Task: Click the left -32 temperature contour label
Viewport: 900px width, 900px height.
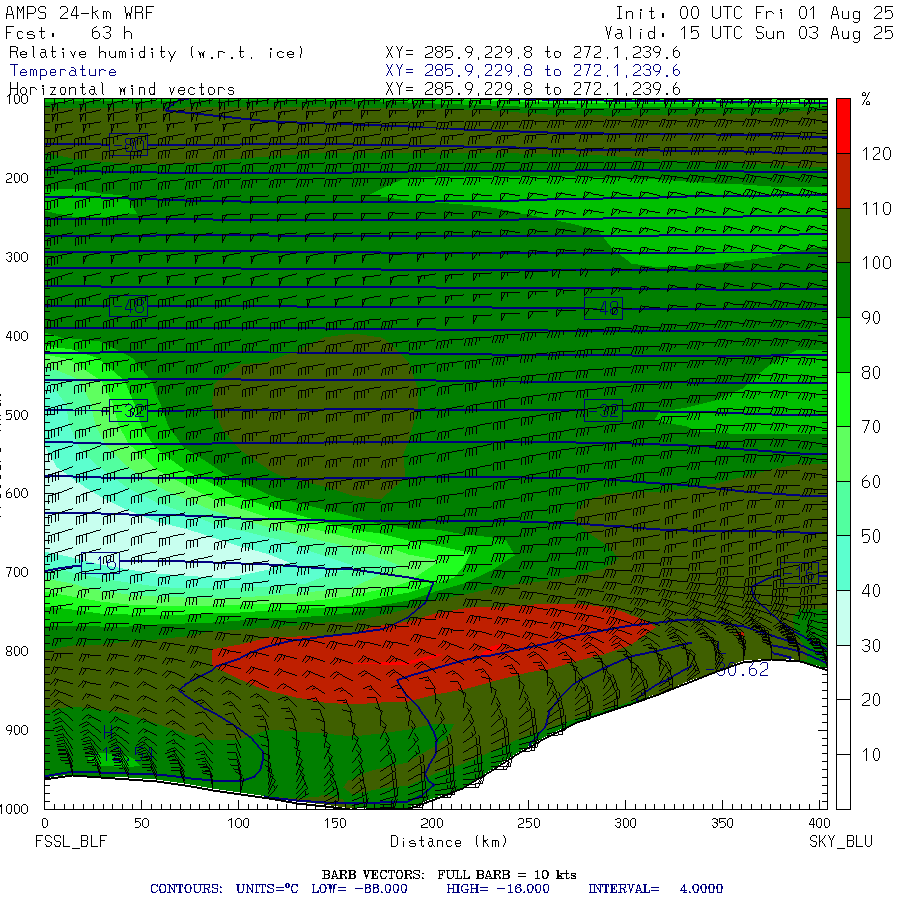Action: [x=129, y=411]
